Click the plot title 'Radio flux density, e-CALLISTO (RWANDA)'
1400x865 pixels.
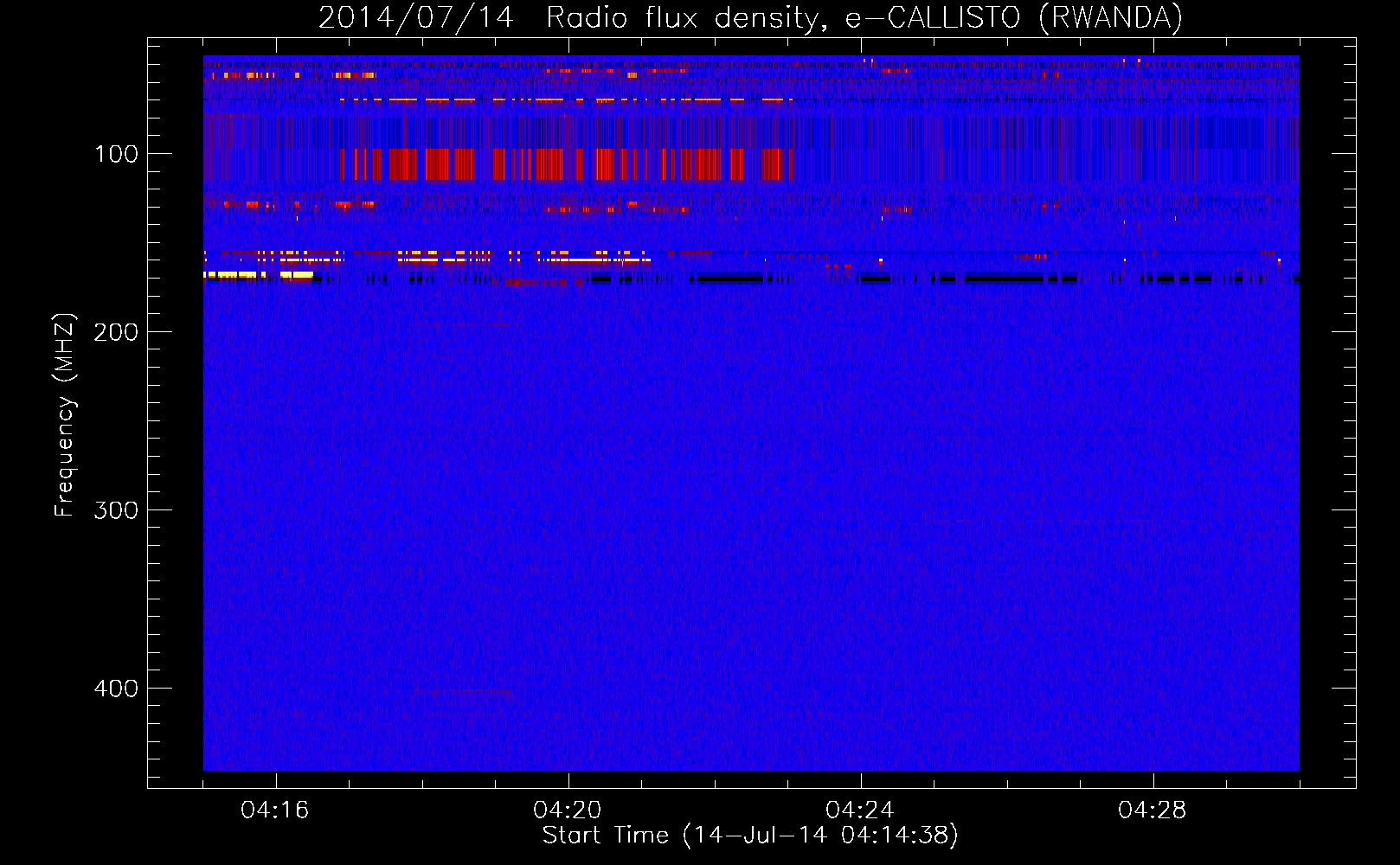coord(864,18)
